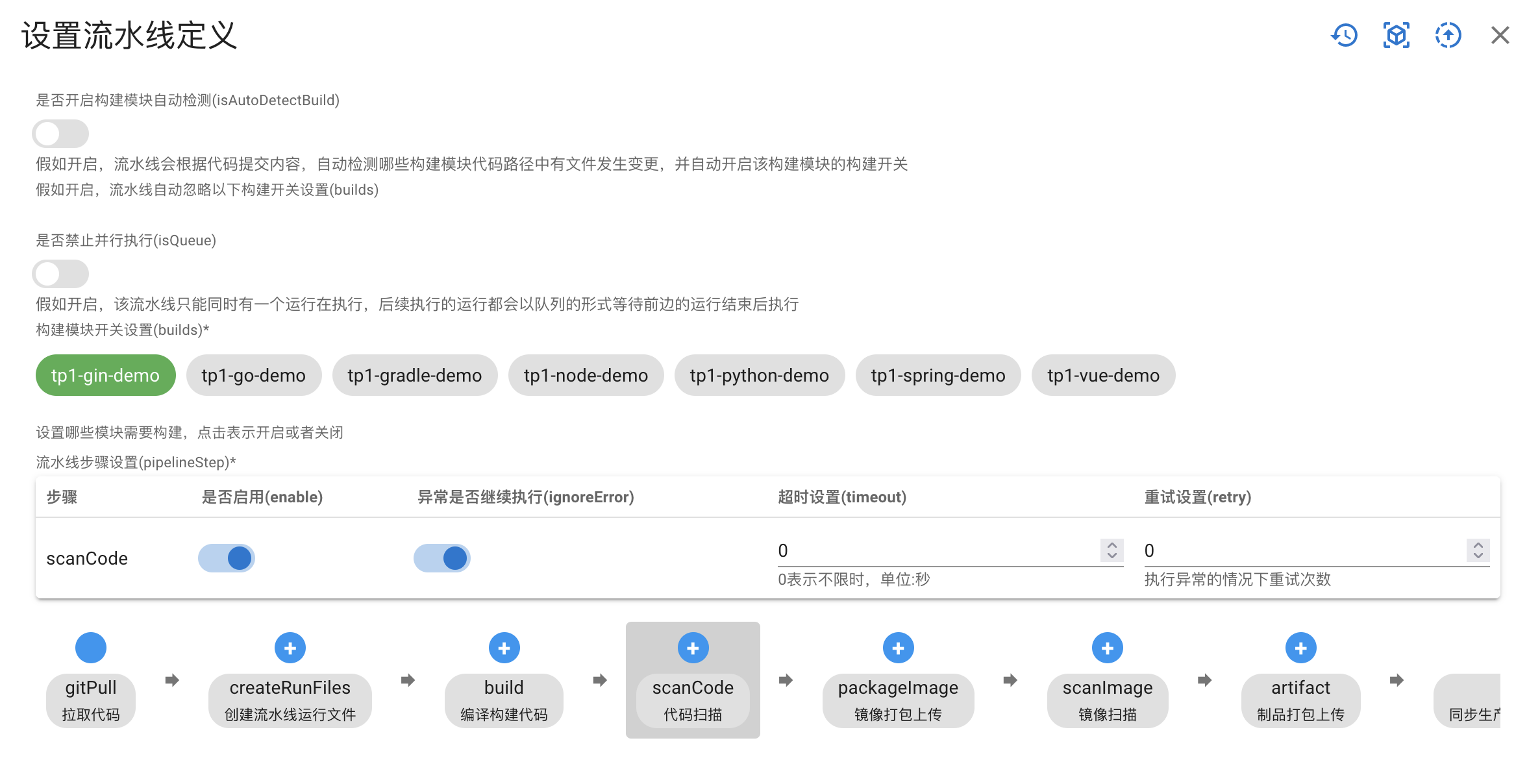Click the plus icon above scanImage step
The height and width of the screenshot is (784, 1540).
[1107, 647]
